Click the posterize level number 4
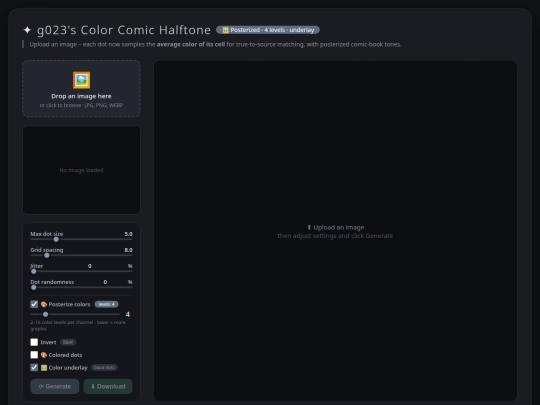The image size is (540, 405). (128, 314)
